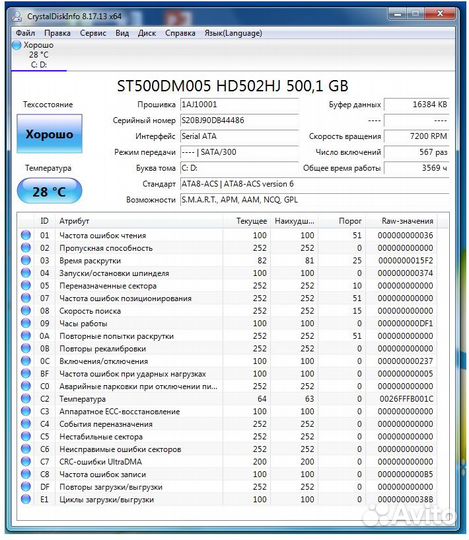Image resolution: width=469 pixels, height=540 pixels.
Task: Click status orb for row C4 События переназначения
Action: [26, 424]
